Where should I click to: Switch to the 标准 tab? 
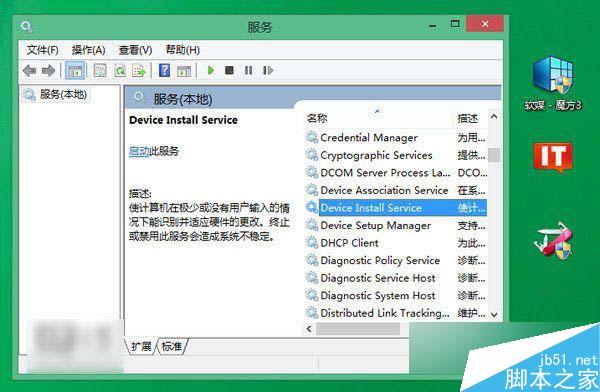coord(171,346)
